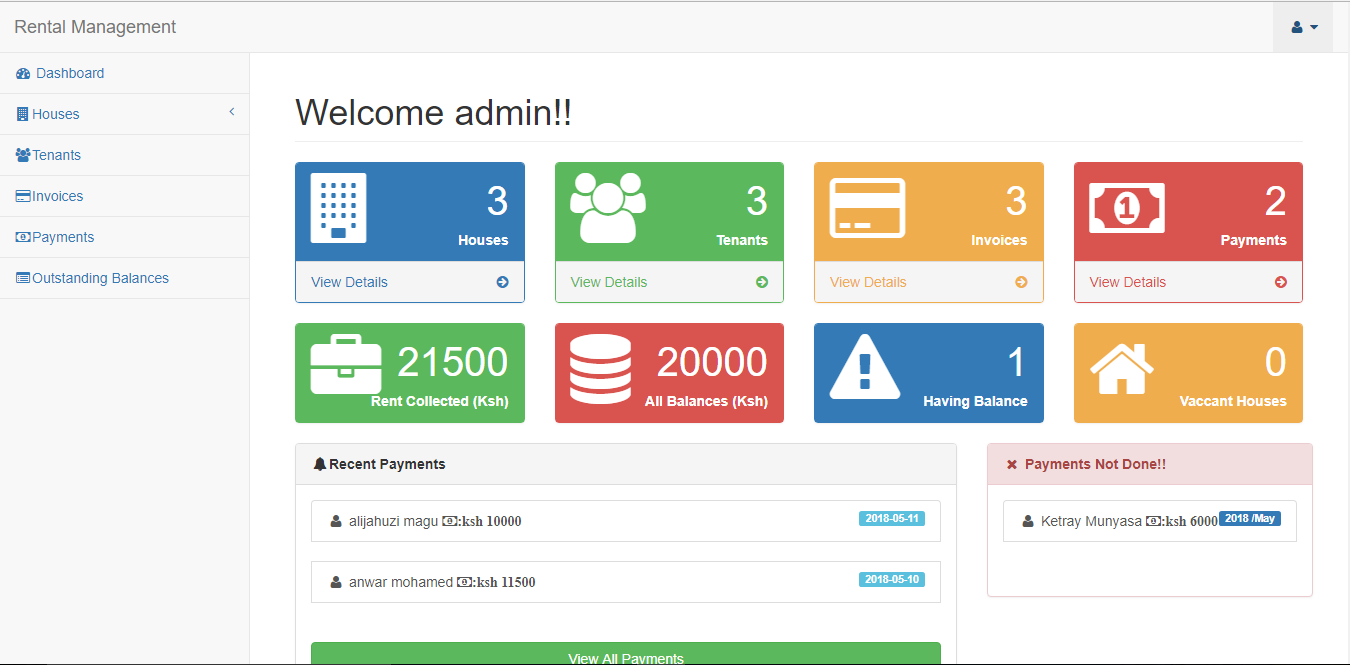Click the green arrow circle icon on Tenants card
The image size is (1350, 665).
pos(762,282)
